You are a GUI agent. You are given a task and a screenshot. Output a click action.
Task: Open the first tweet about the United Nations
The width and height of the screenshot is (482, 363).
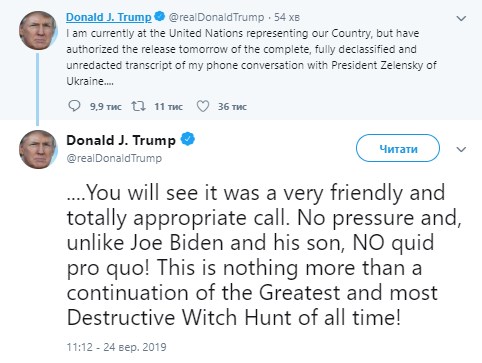click(x=251, y=57)
